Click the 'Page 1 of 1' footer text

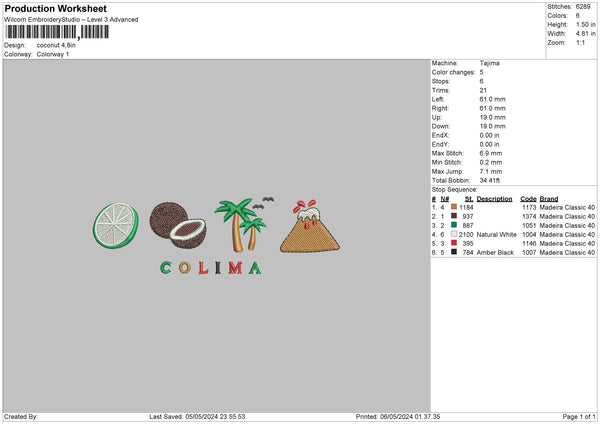(579, 417)
